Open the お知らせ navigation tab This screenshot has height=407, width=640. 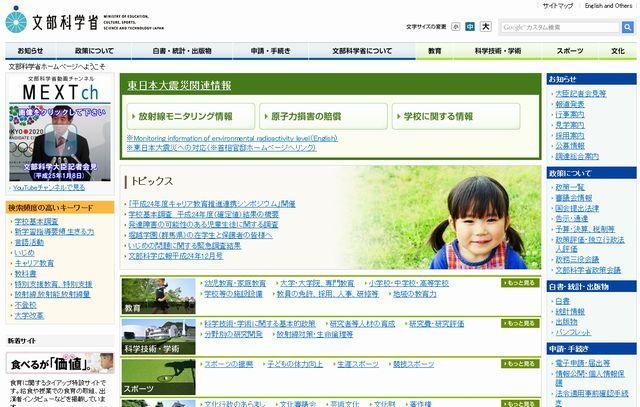(30, 51)
